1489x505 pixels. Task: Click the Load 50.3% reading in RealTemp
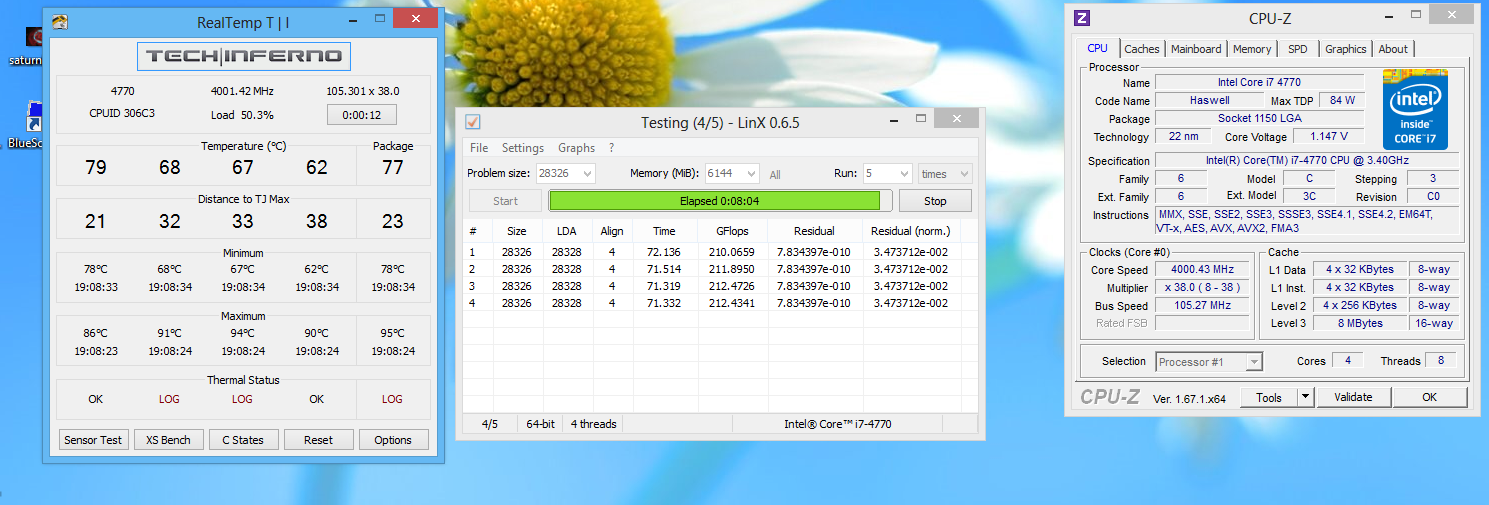click(241, 115)
